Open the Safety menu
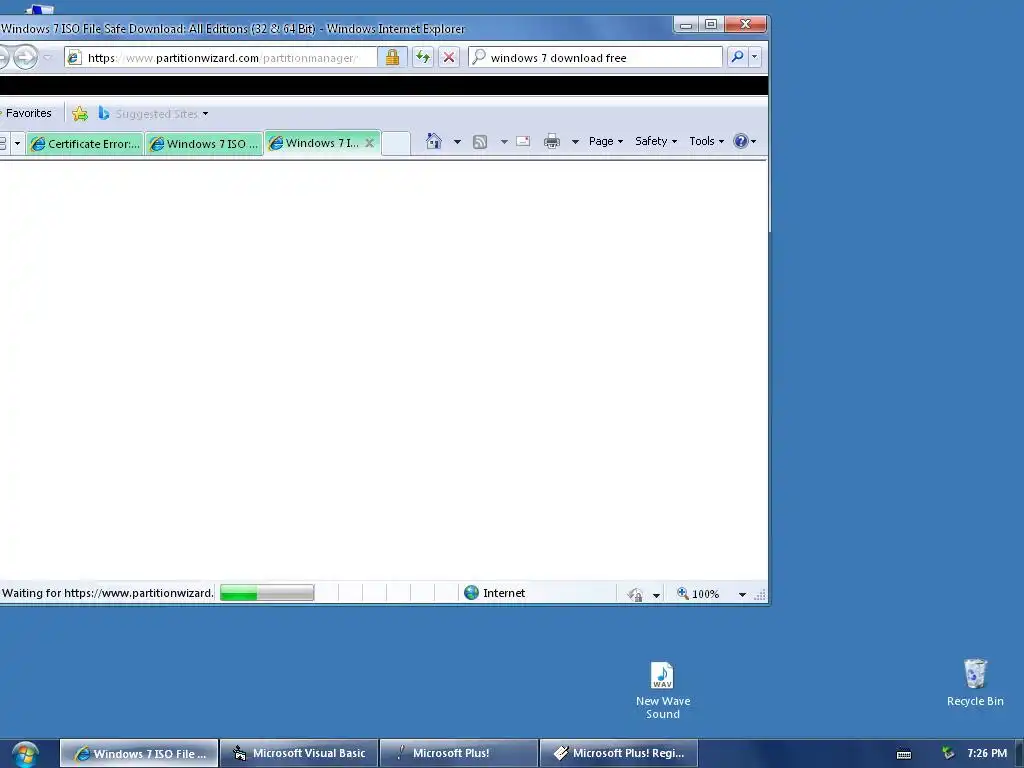This screenshot has width=1024, height=768. click(656, 141)
